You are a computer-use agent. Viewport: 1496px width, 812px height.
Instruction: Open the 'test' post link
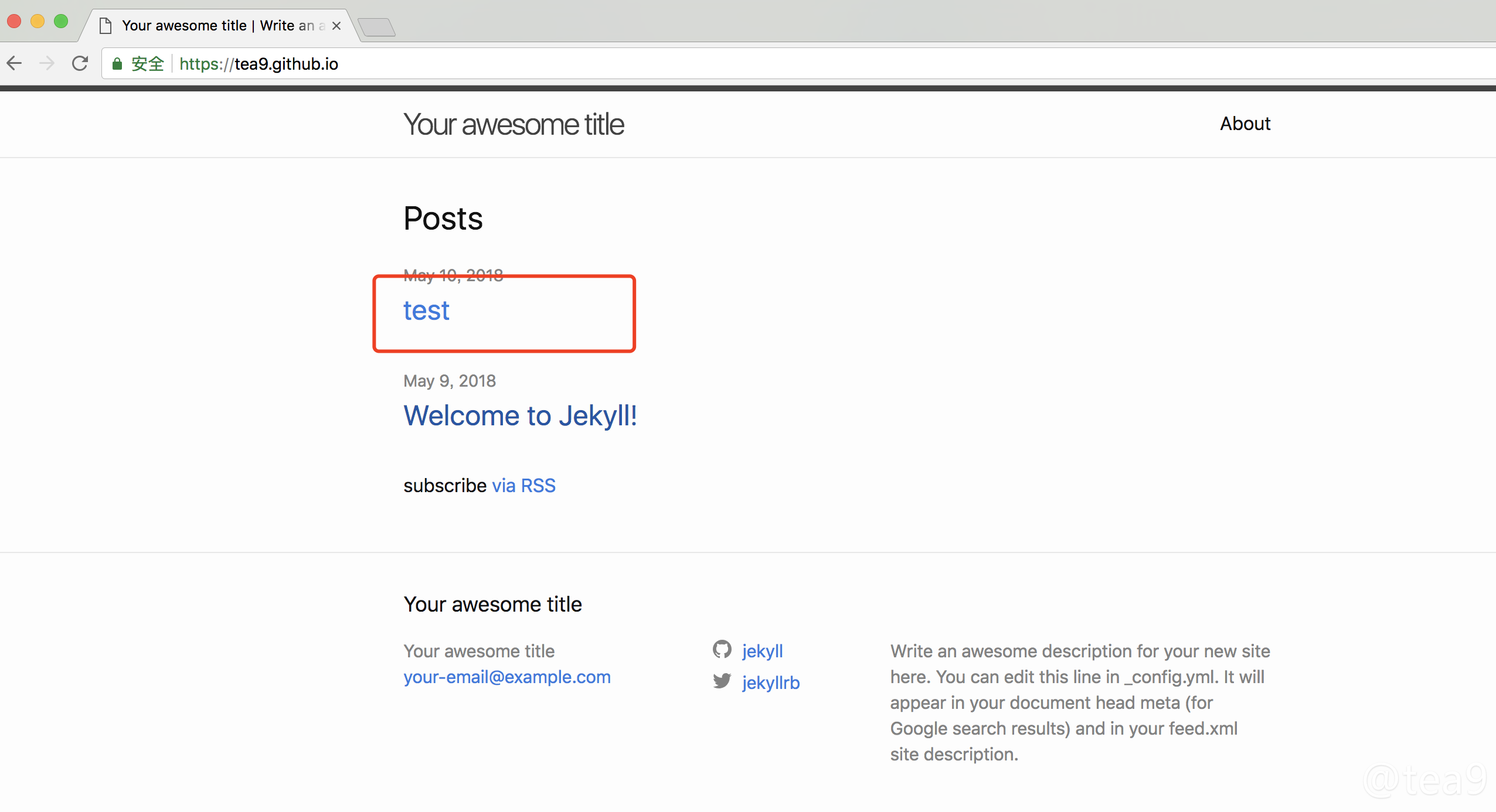pos(426,311)
